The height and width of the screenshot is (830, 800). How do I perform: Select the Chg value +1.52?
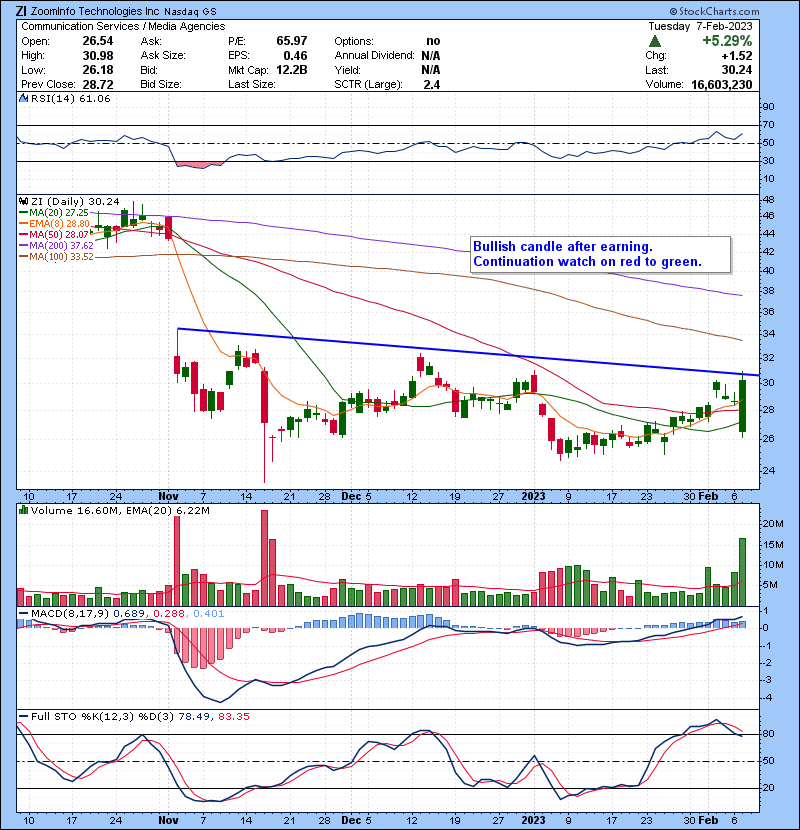pos(736,56)
